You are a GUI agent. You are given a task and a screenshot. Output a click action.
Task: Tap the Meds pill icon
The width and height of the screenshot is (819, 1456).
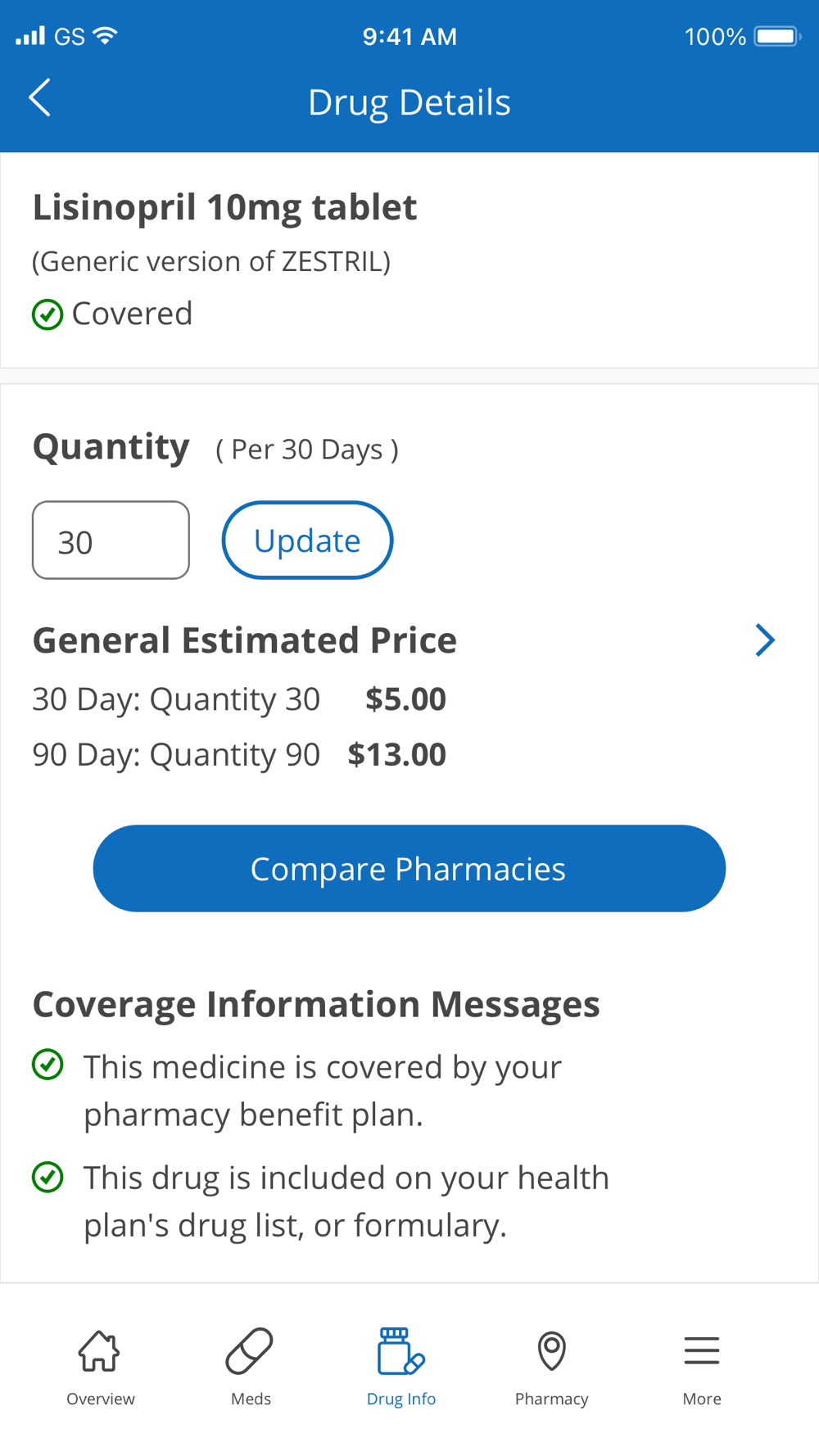click(x=250, y=1350)
